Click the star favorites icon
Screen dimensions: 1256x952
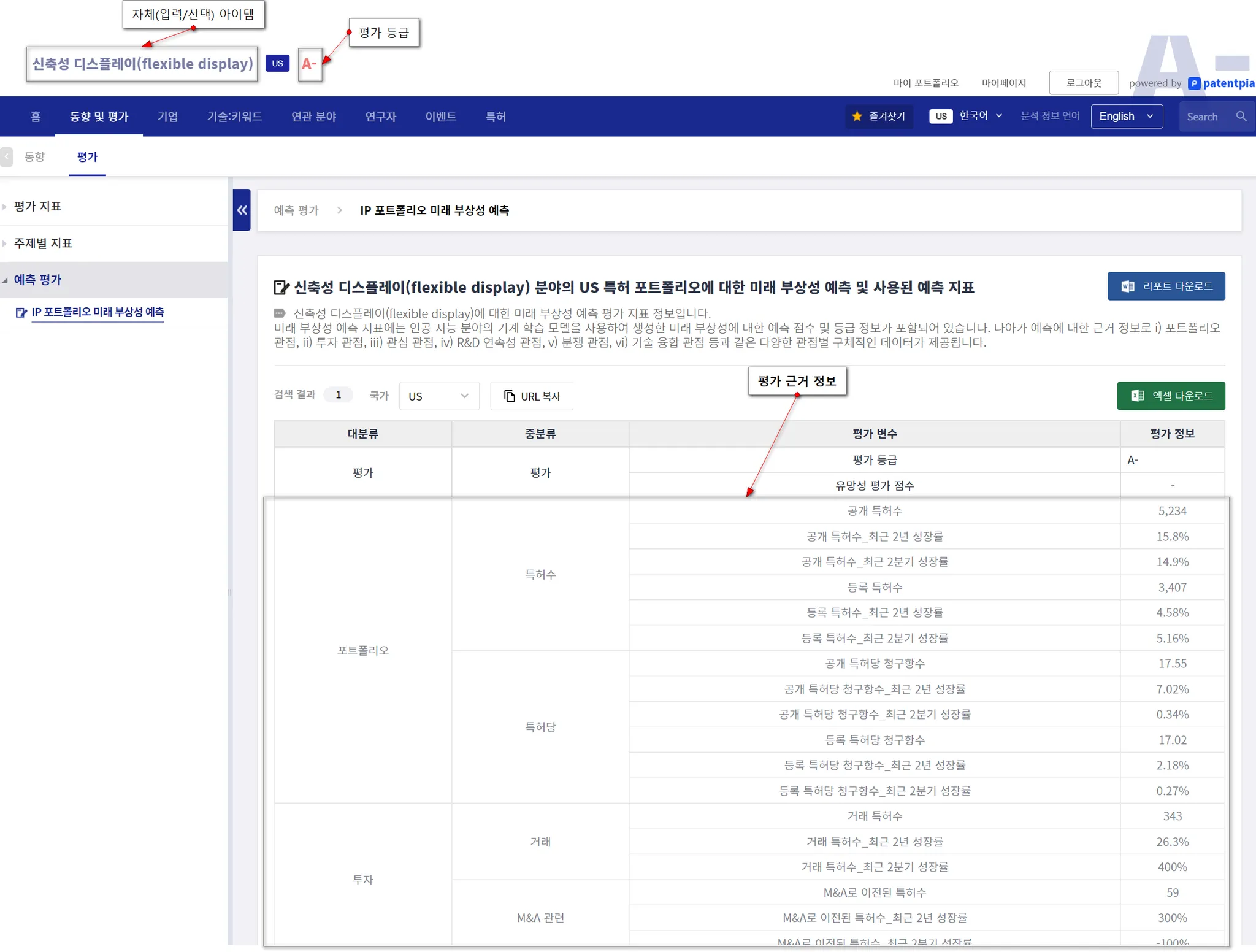857,116
